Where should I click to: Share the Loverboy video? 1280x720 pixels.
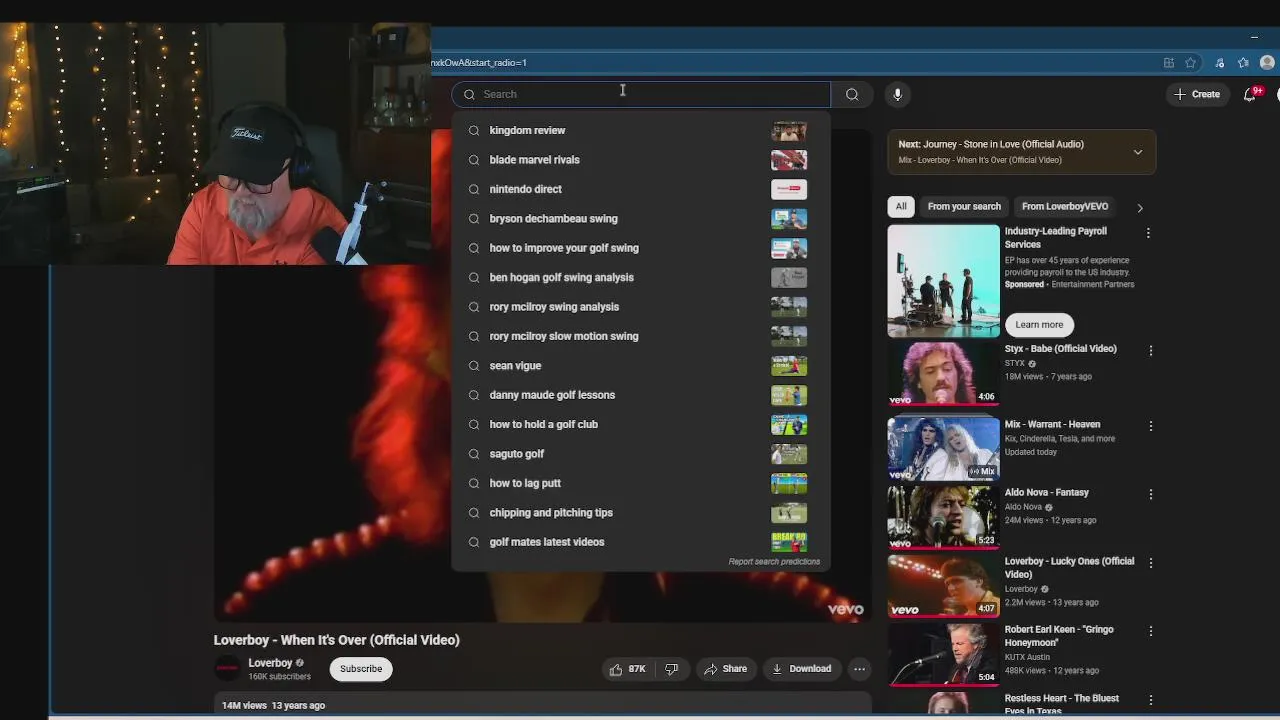click(x=726, y=669)
